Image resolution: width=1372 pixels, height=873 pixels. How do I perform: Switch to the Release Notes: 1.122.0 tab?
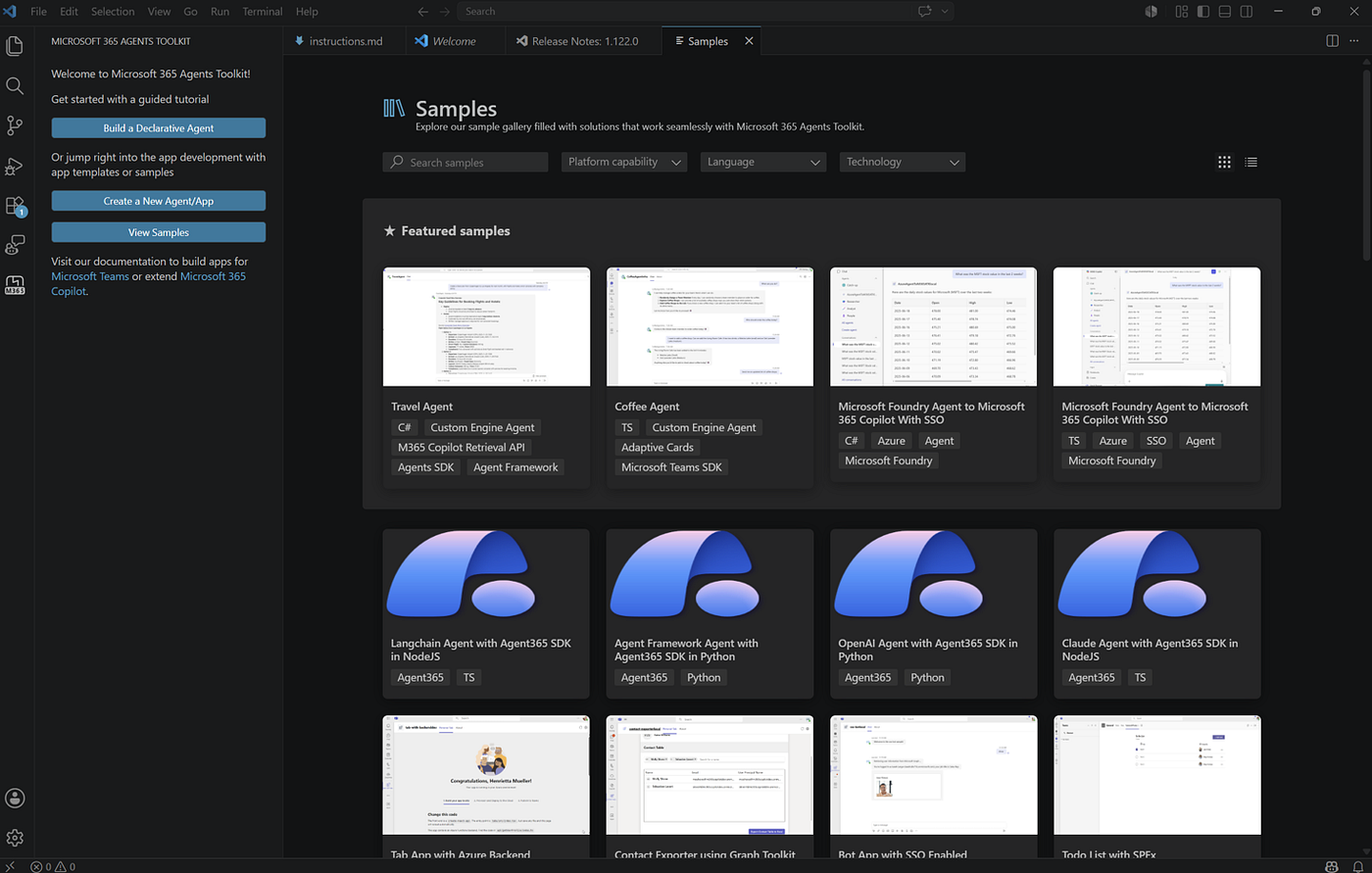(x=584, y=41)
